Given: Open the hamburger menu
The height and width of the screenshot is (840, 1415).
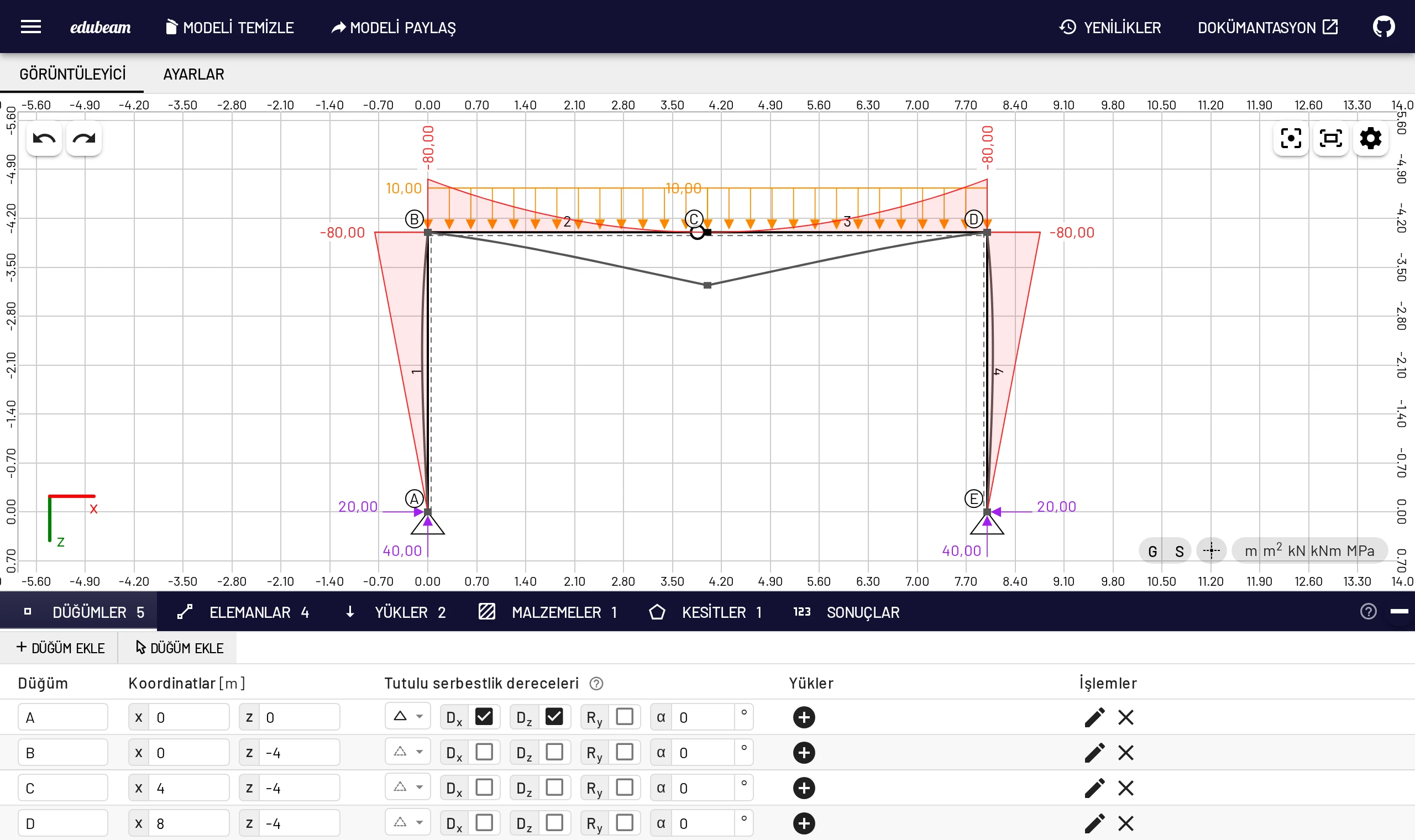Looking at the screenshot, I should 30,27.
